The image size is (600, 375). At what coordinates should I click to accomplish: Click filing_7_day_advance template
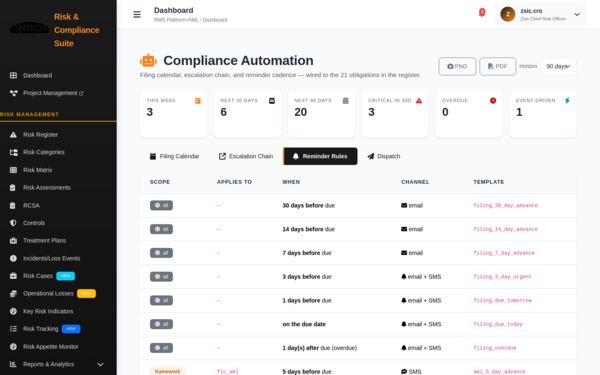(504, 253)
